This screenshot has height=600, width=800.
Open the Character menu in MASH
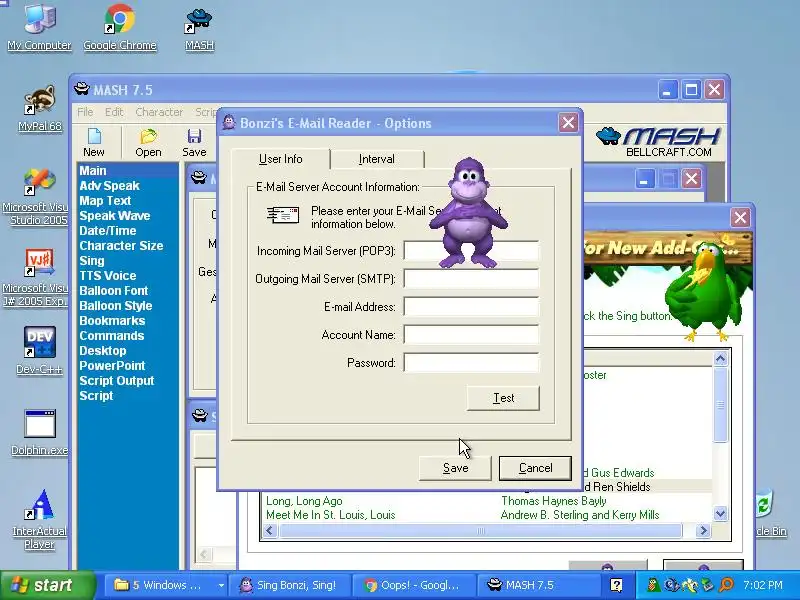pos(159,112)
